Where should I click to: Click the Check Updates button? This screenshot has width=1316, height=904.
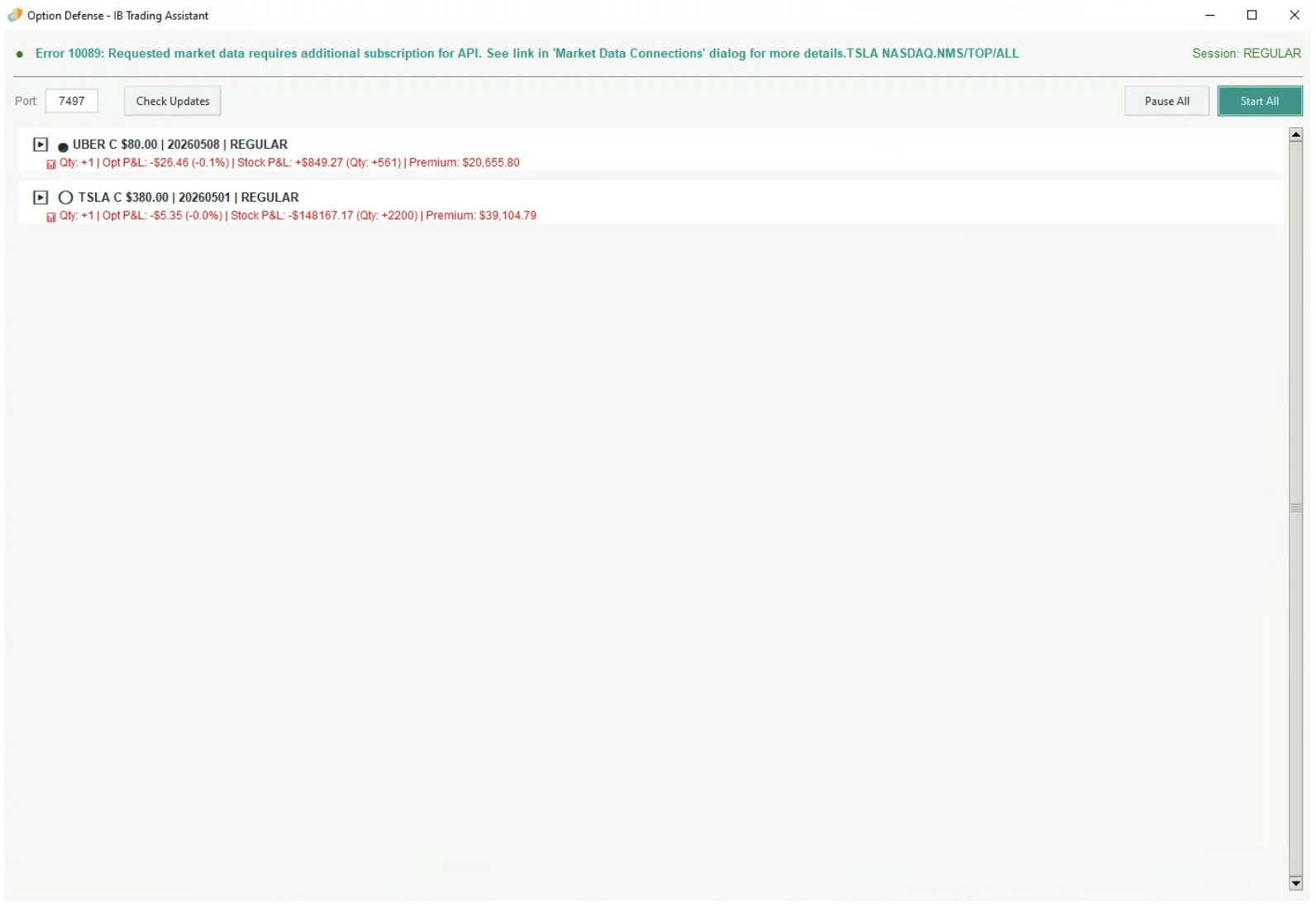(x=173, y=101)
